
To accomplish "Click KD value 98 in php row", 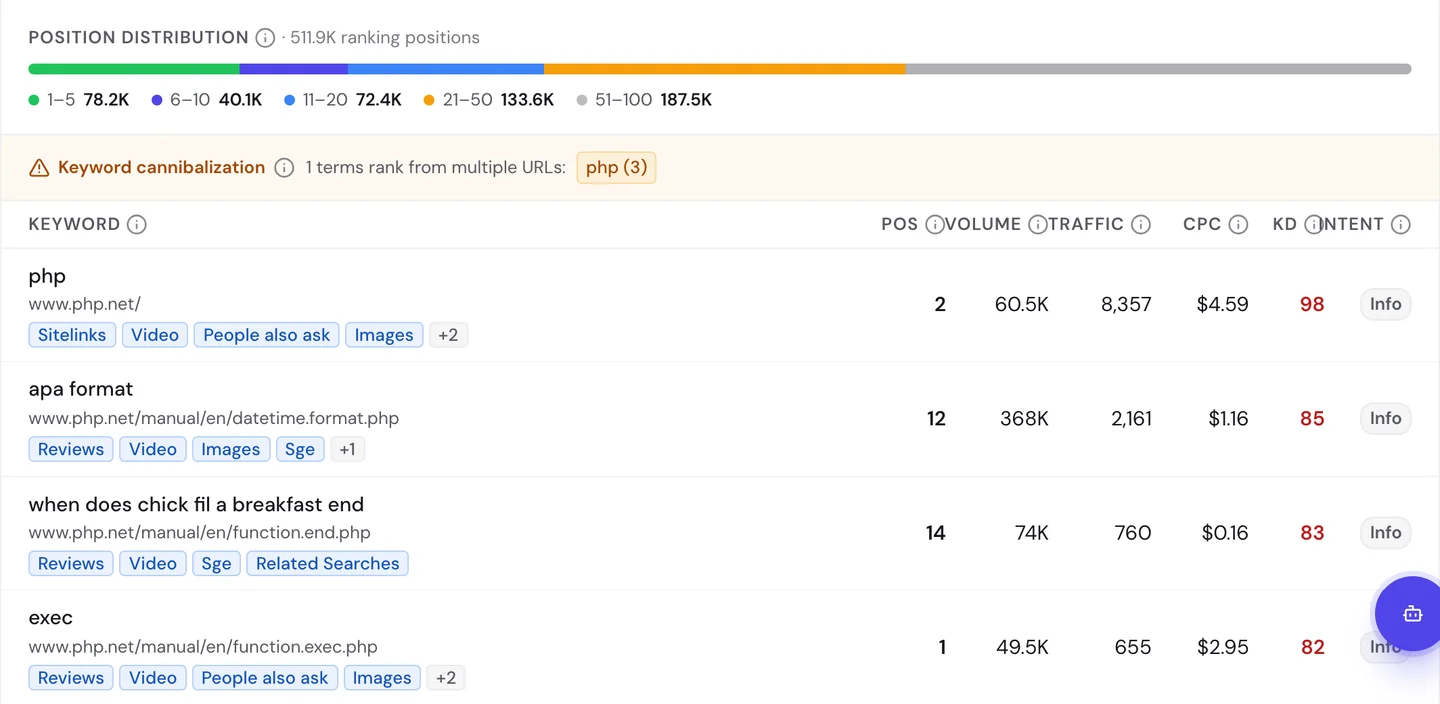I will [1312, 304].
